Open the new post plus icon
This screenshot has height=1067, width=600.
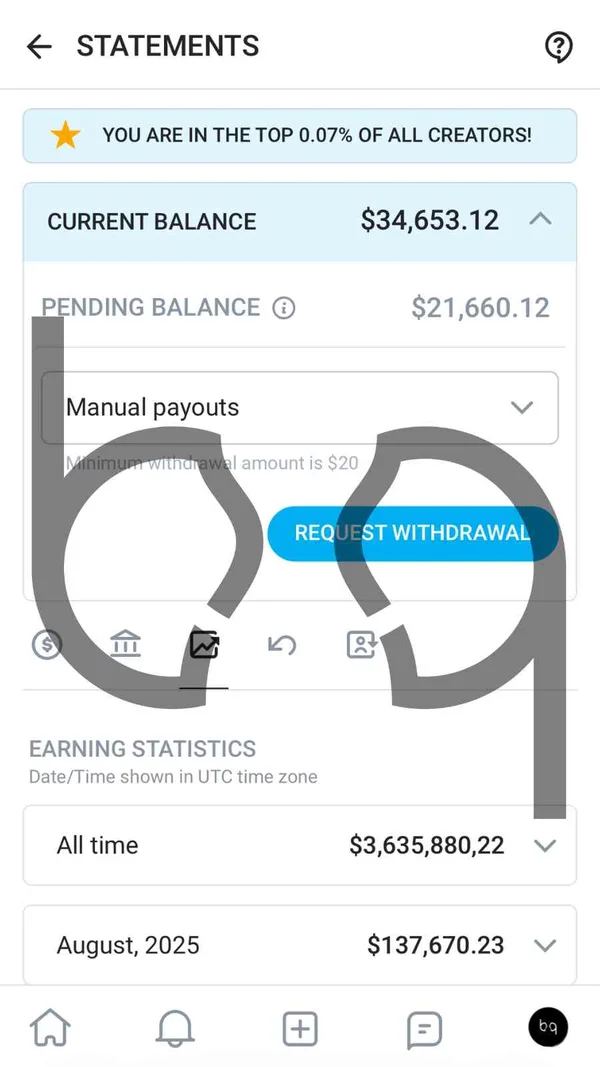(x=299, y=1027)
